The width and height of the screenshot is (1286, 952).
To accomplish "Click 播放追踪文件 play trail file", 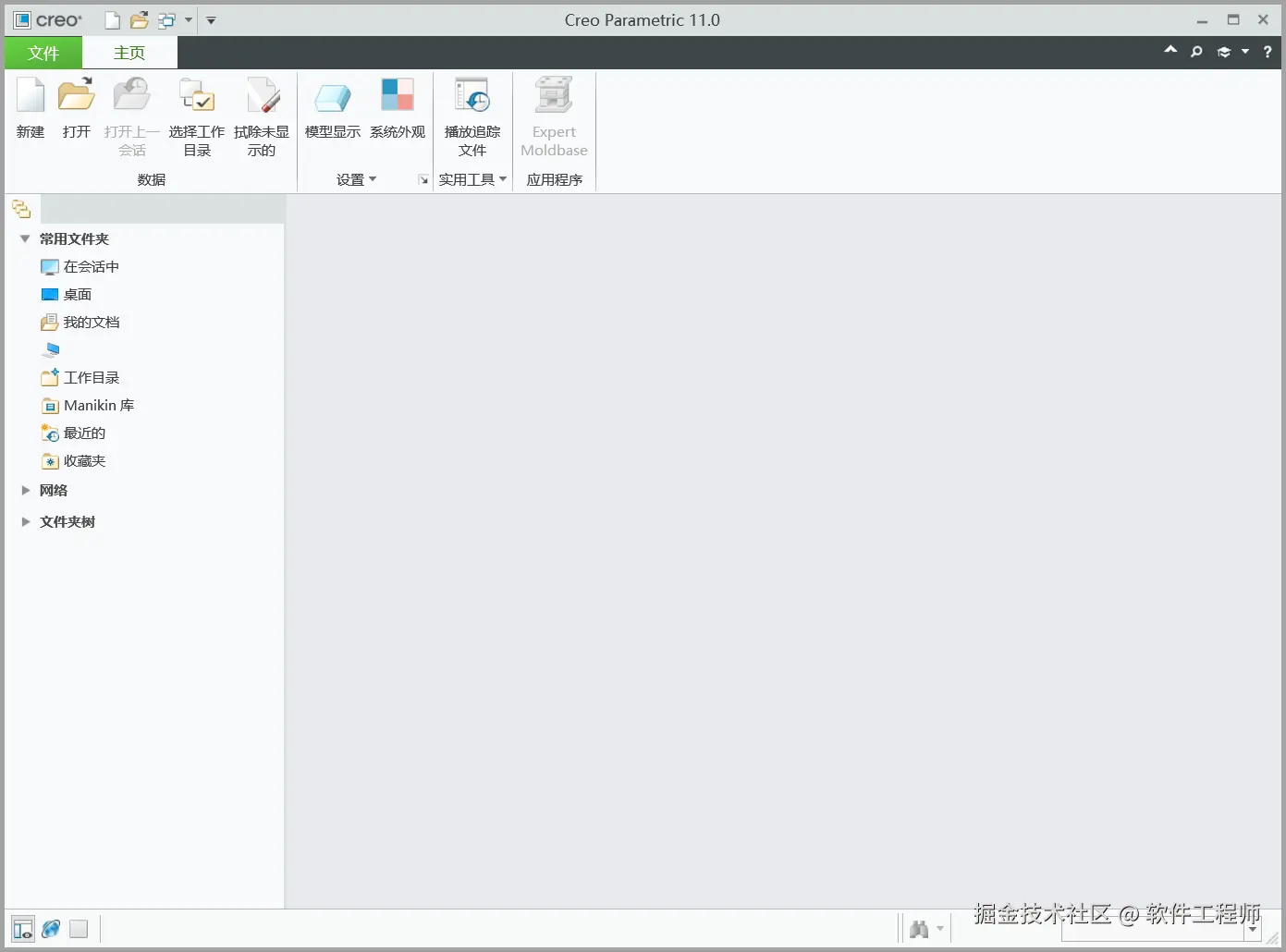I will click(472, 116).
